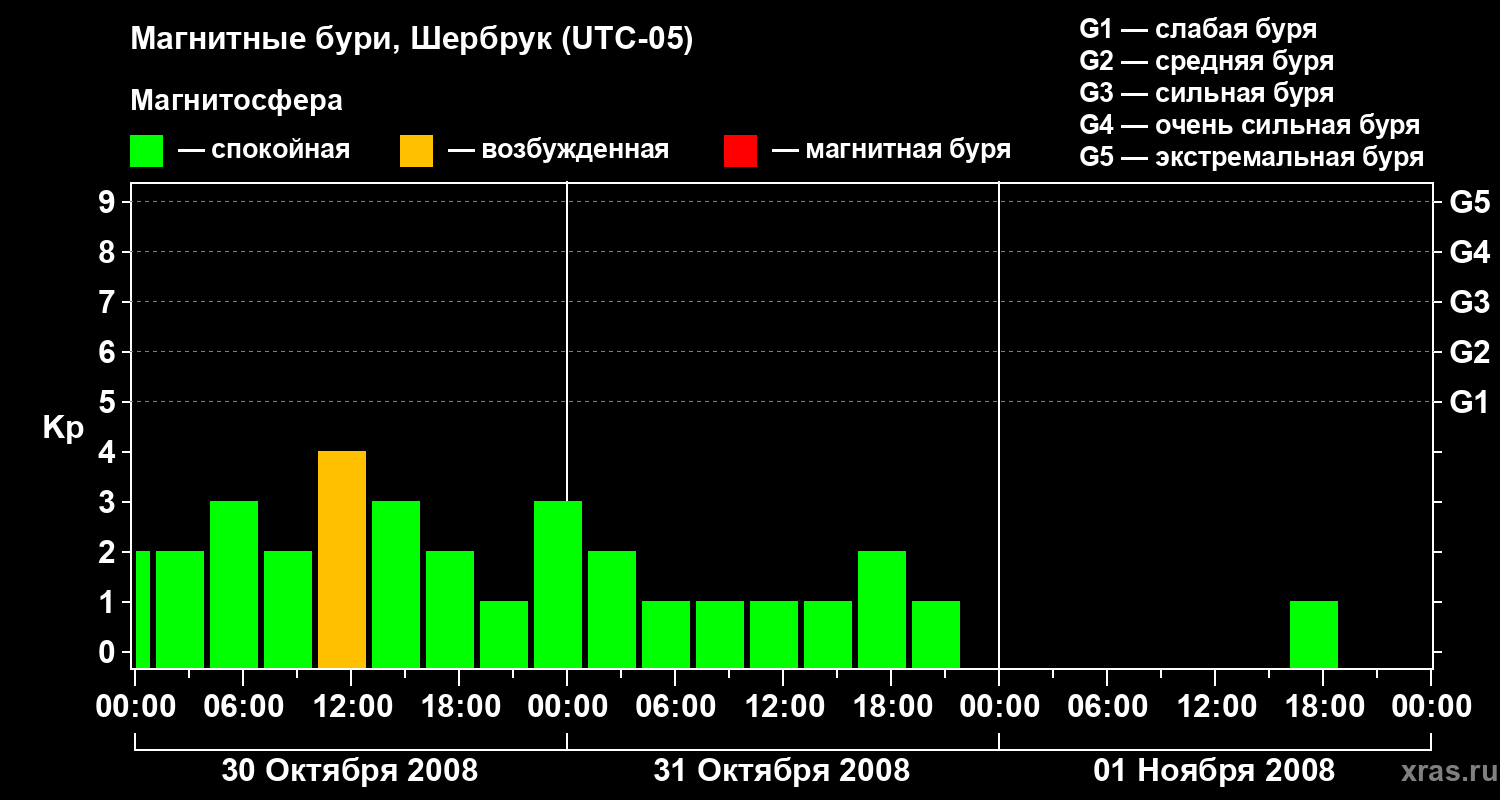The image size is (1500, 800).
Task: Click the 'G1' label on the right axis
Action: (1470, 402)
